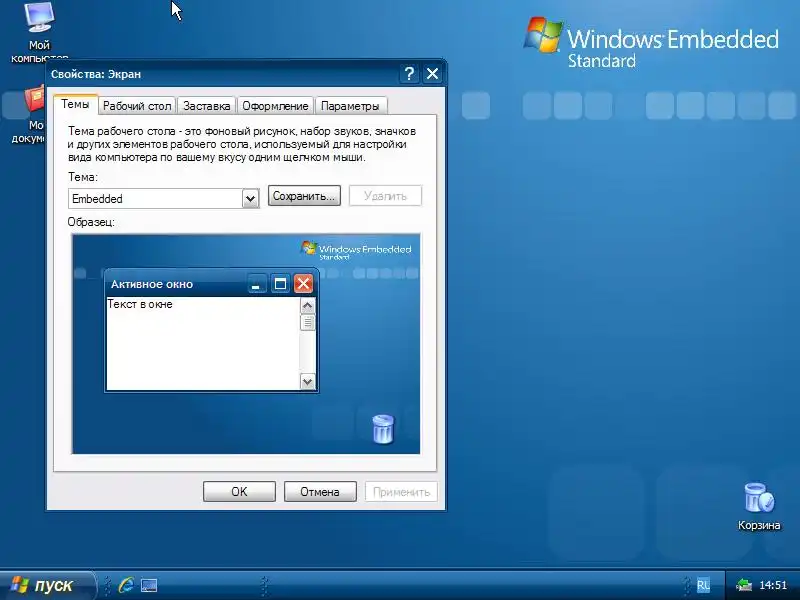The width and height of the screenshot is (800, 600).
Task: Expand the Тема dropdown arrow
Action: pyautogui.click(x=250, y=198)
